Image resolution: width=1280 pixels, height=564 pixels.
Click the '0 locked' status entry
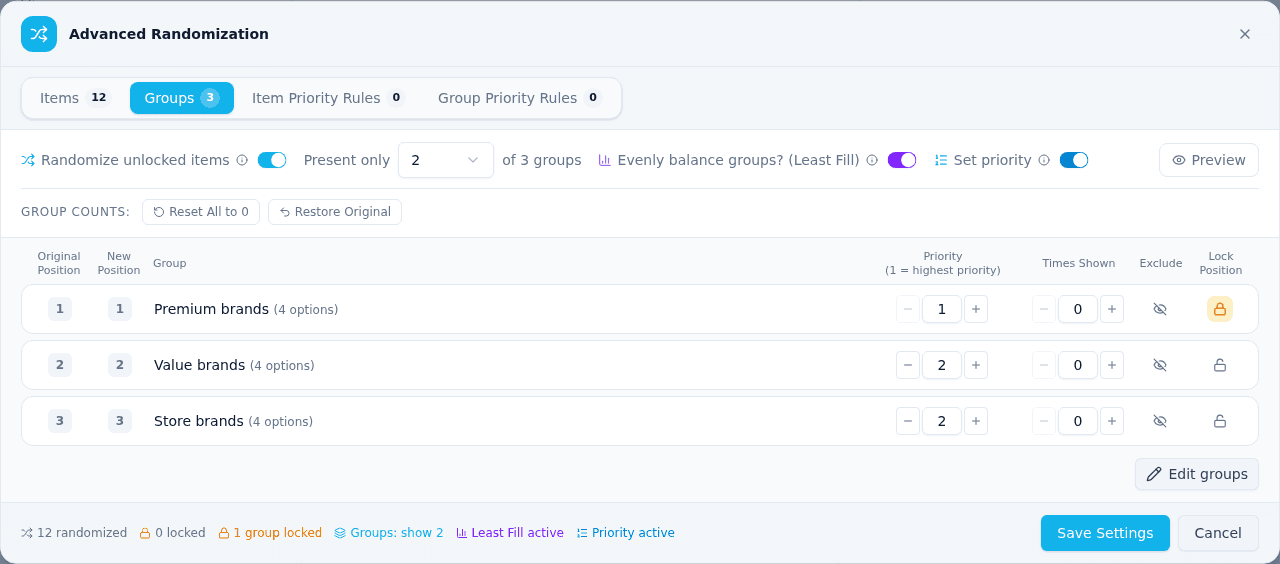click(x=172, y=533)
